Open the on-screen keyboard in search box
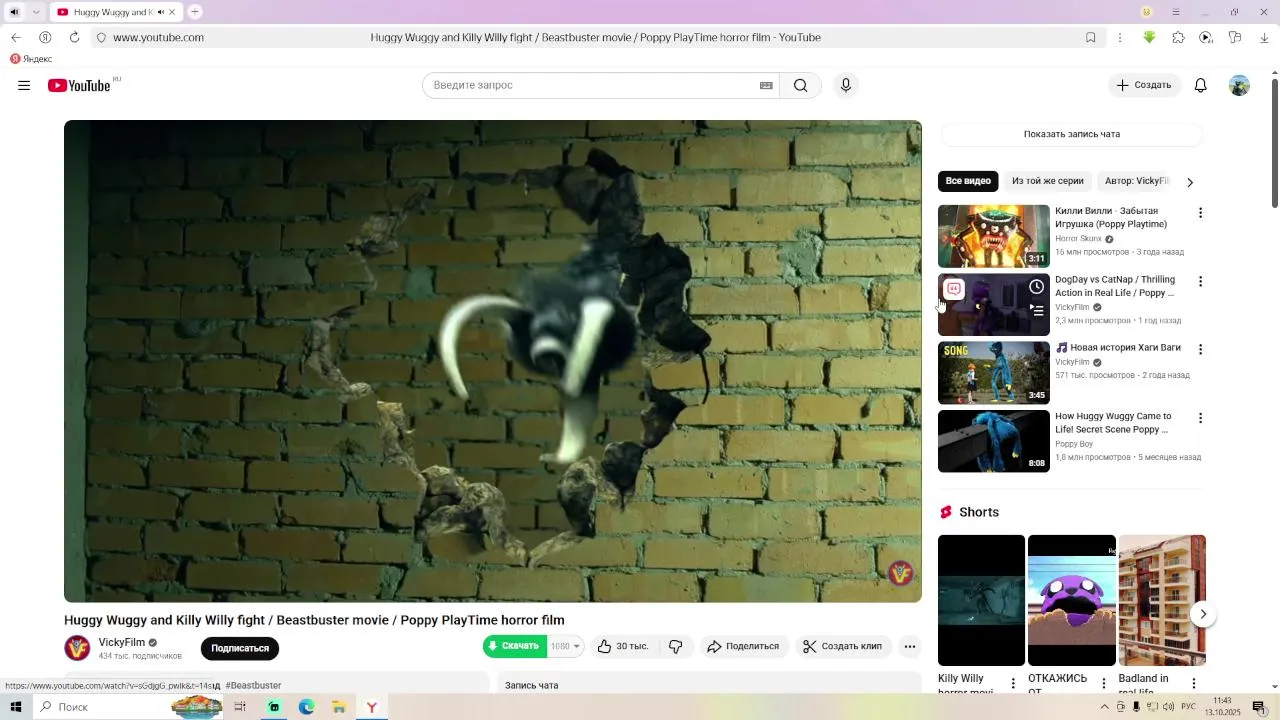Screen dimensions: 1280x720 click(766, 85)
